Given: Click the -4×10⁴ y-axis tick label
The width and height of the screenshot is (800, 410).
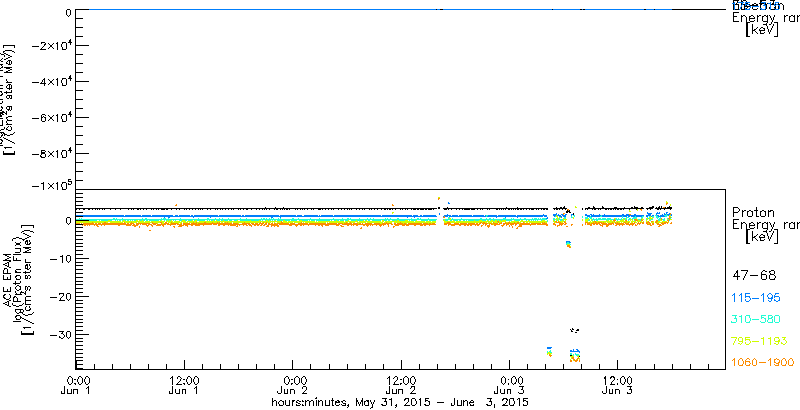Looking at the screenshot, I should click(x=51, y=82).
